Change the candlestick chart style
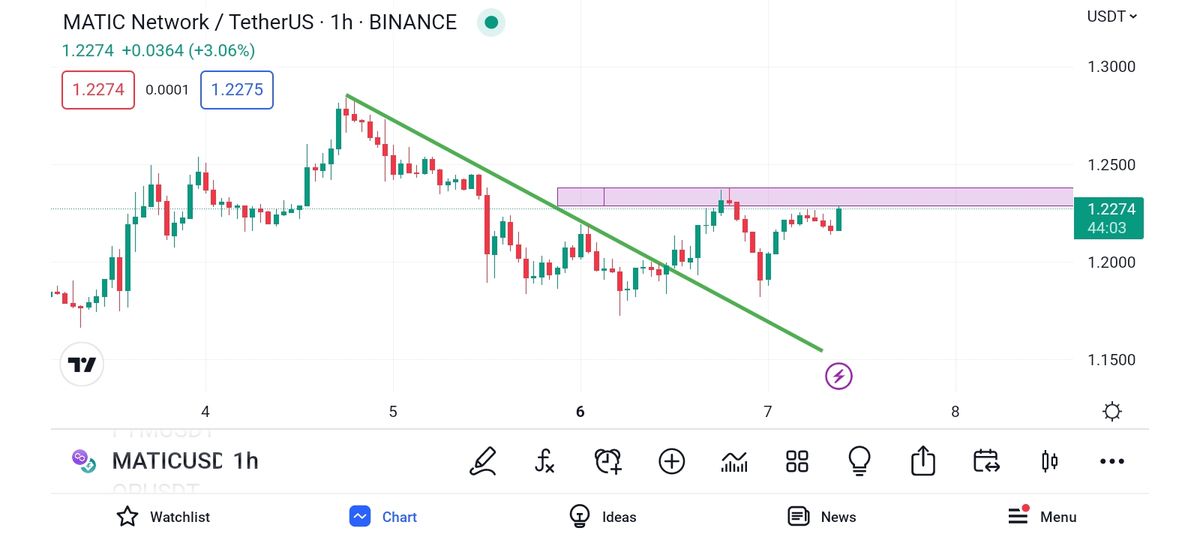Screen dimensions: 1200x540 (x=1049, y=461)
